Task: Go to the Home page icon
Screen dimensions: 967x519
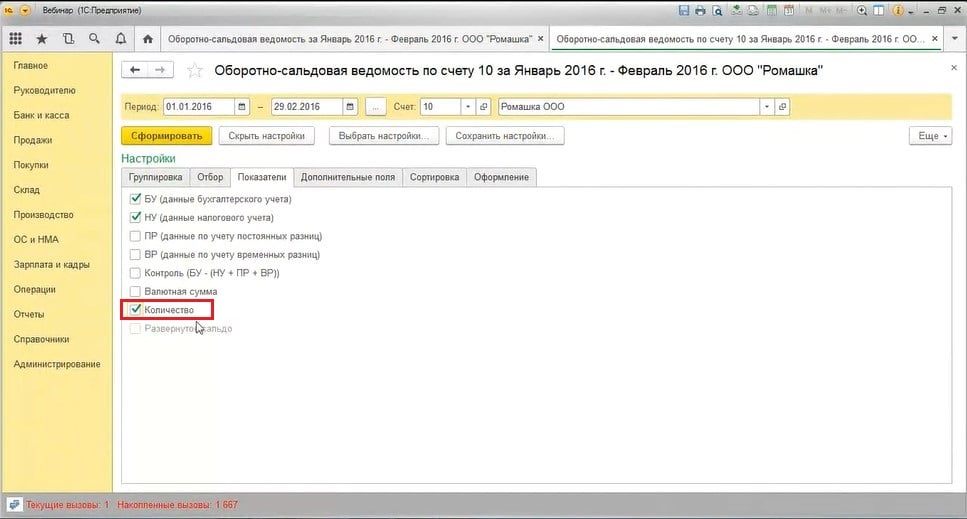Action: pos(148,39)
